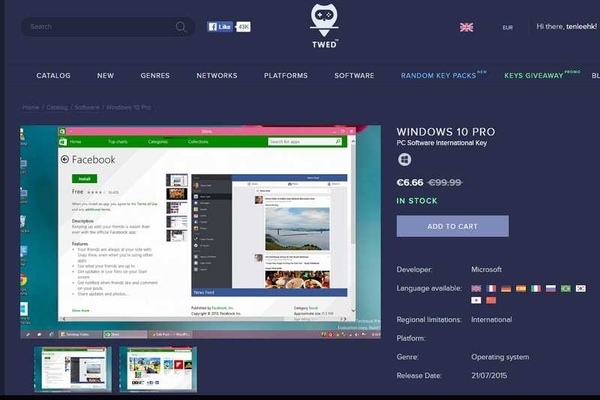This screenshot has width=600, height=400.
Task: Select the first screenshot thumbnail showing Facebook app
Action: click(x=73, y=369)
